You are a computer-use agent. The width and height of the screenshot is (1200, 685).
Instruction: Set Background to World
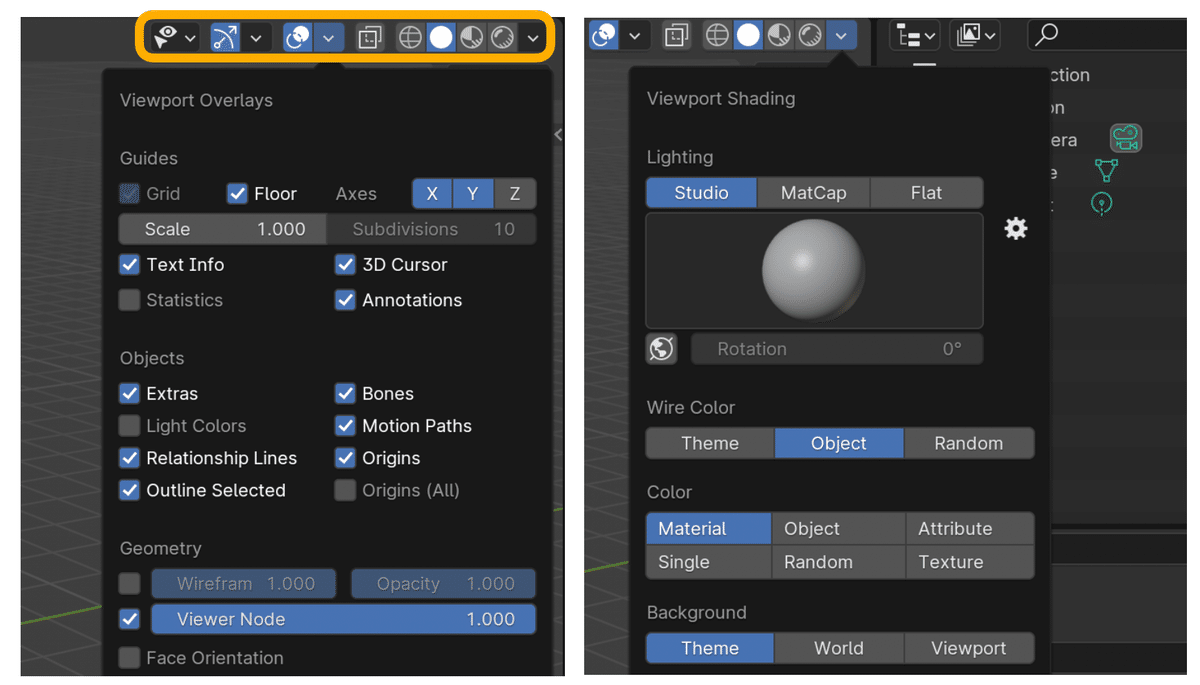[839, 648]
